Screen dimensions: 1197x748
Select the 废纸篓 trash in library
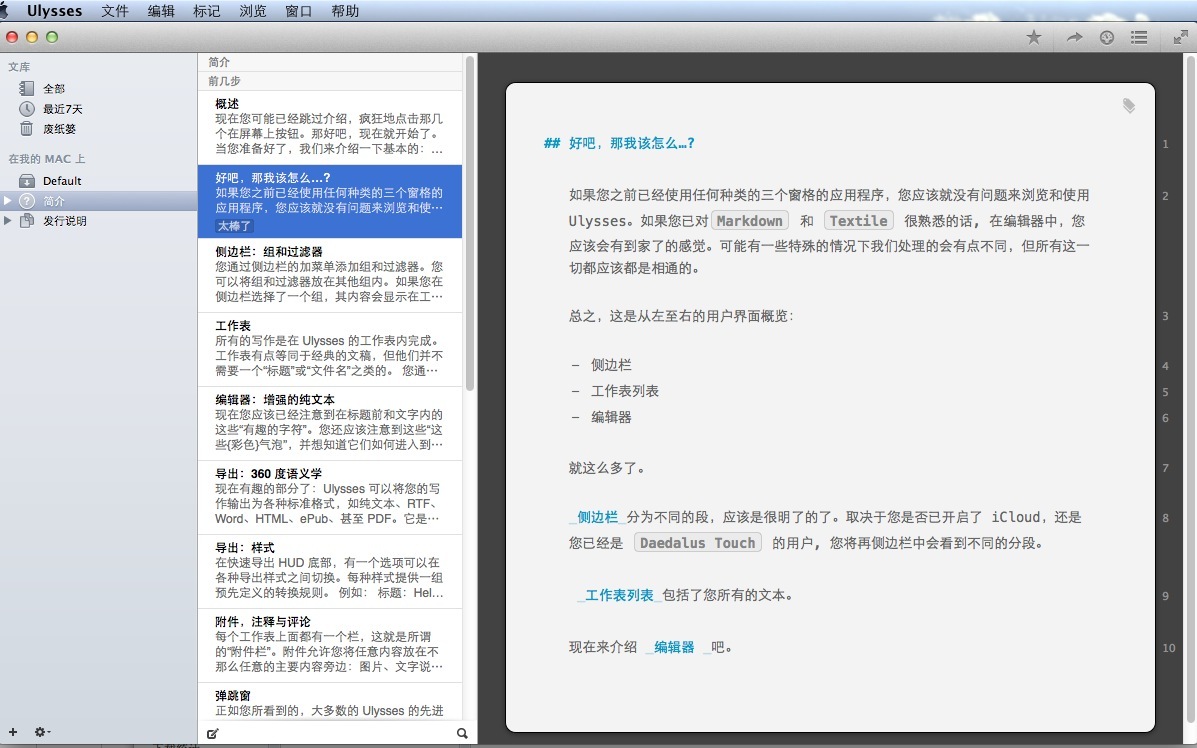58,129
